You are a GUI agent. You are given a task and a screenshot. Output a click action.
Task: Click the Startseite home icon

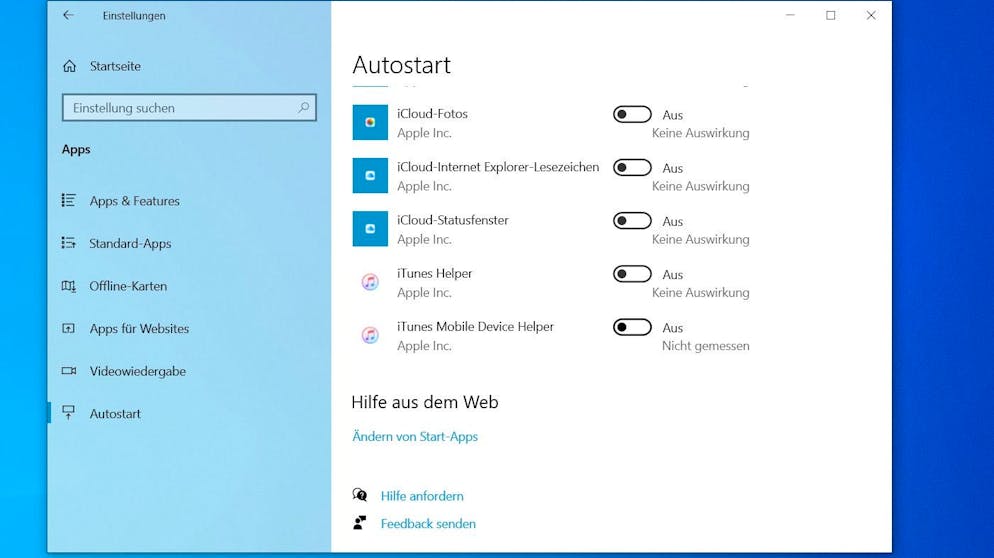(x=70, y=66)
